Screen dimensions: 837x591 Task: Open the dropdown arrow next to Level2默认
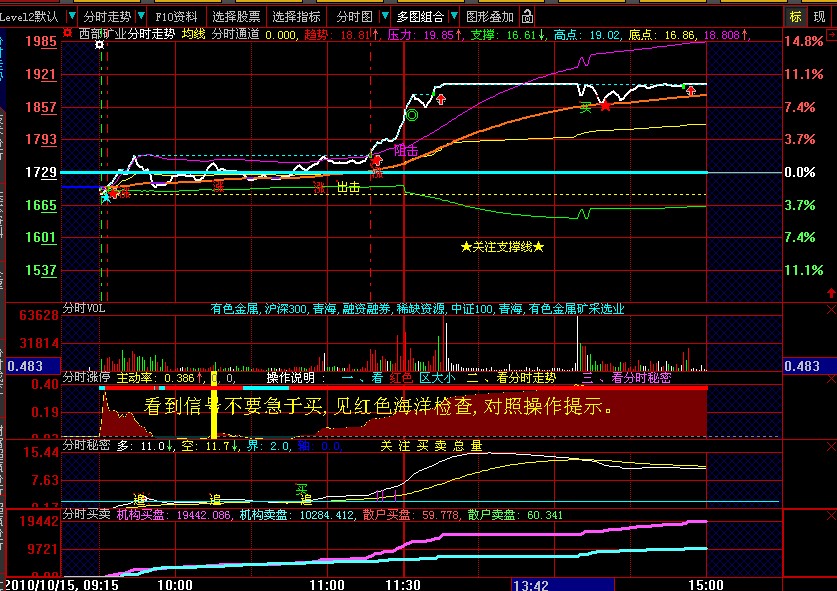click(72, 16)
